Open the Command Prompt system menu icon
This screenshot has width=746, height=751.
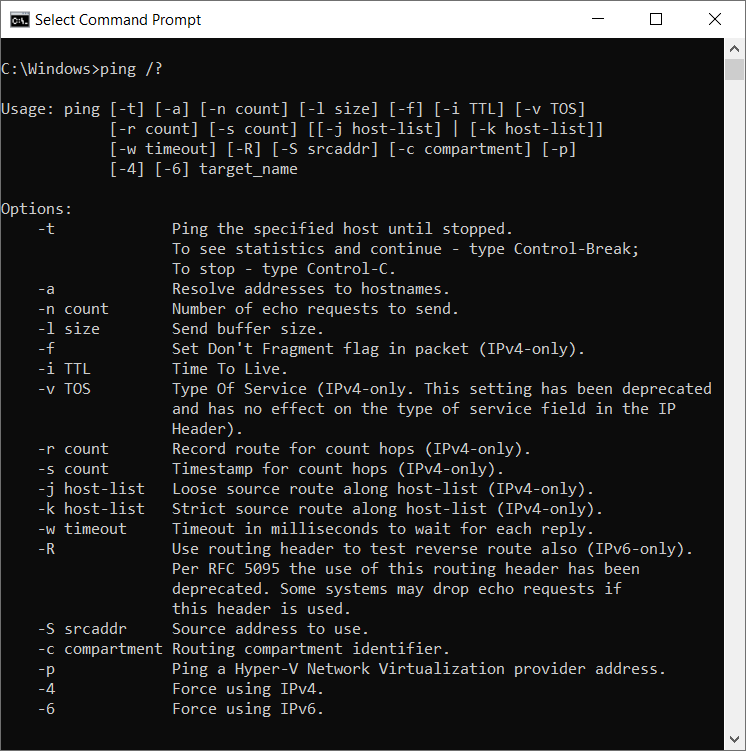pyautogui.click(x=20, y=20)
